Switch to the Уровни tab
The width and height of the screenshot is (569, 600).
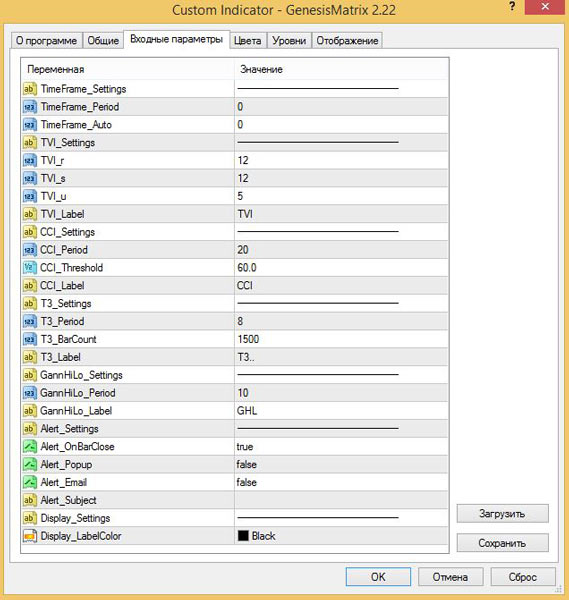pyautogui.click(x=289, y=41)
